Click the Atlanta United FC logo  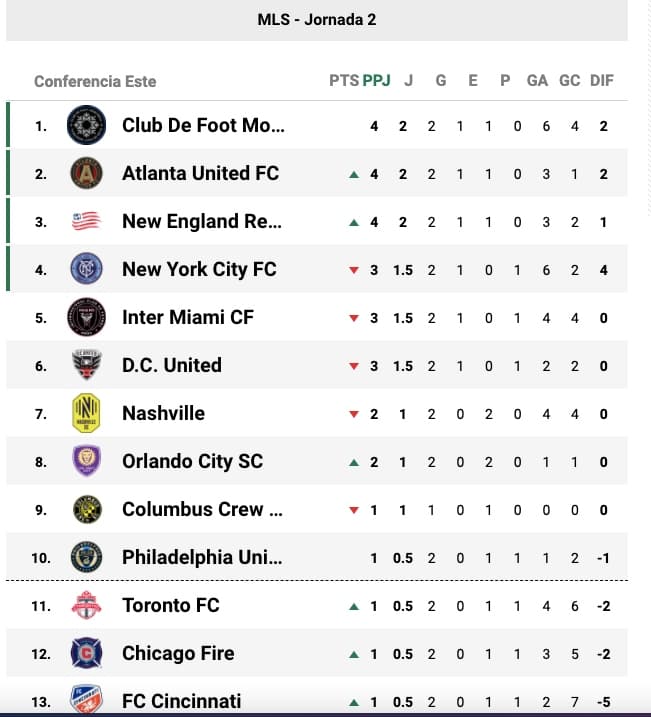tap(86, 174)
